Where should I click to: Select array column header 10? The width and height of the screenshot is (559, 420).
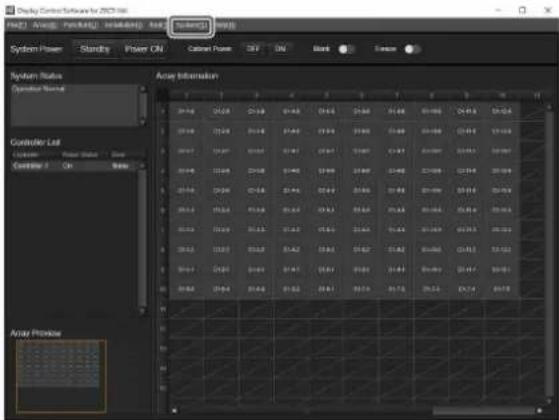(x=502, y=95)
